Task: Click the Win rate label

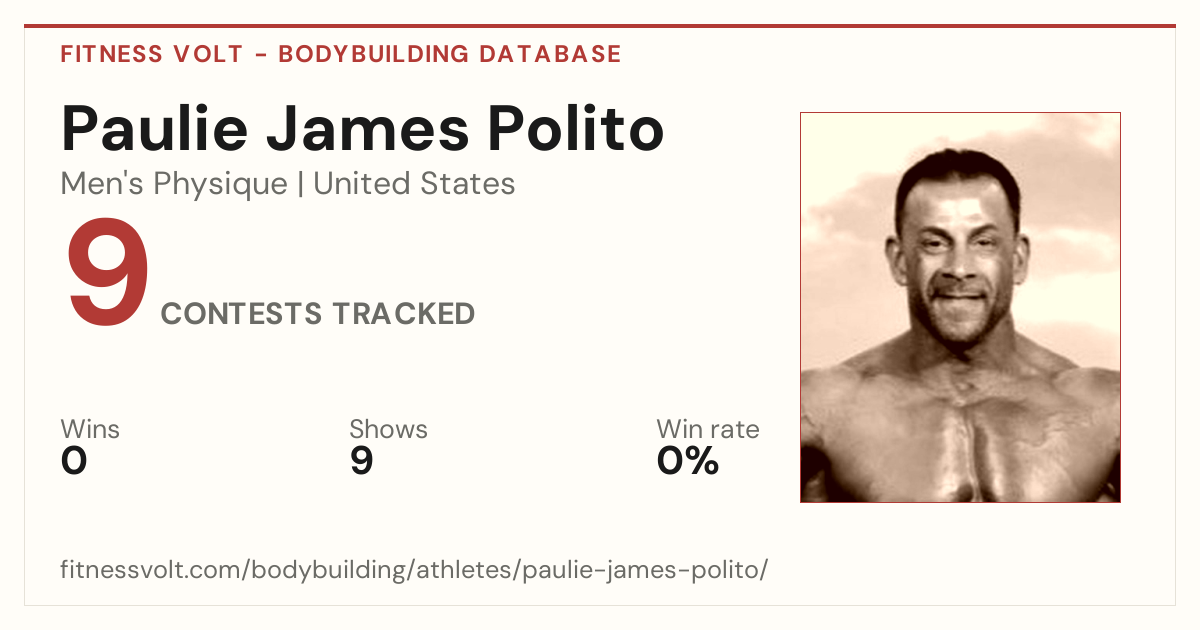Action: 708,429
